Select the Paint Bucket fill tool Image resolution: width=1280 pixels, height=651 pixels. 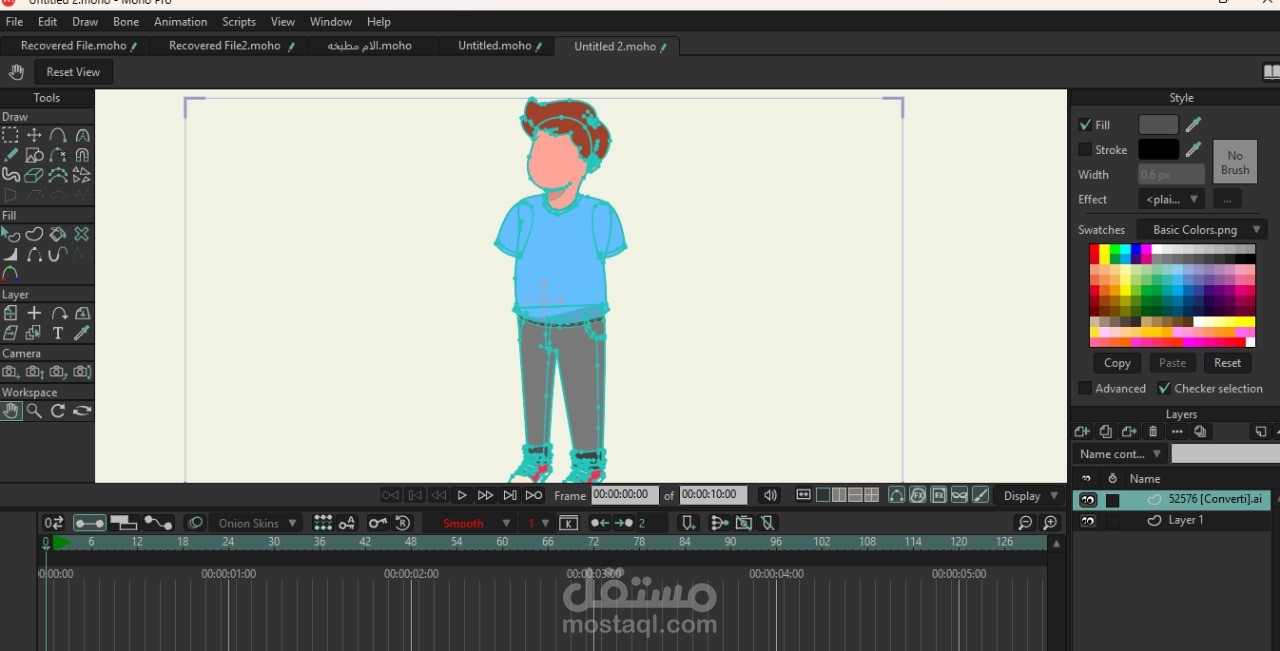[x=58, y=234]
